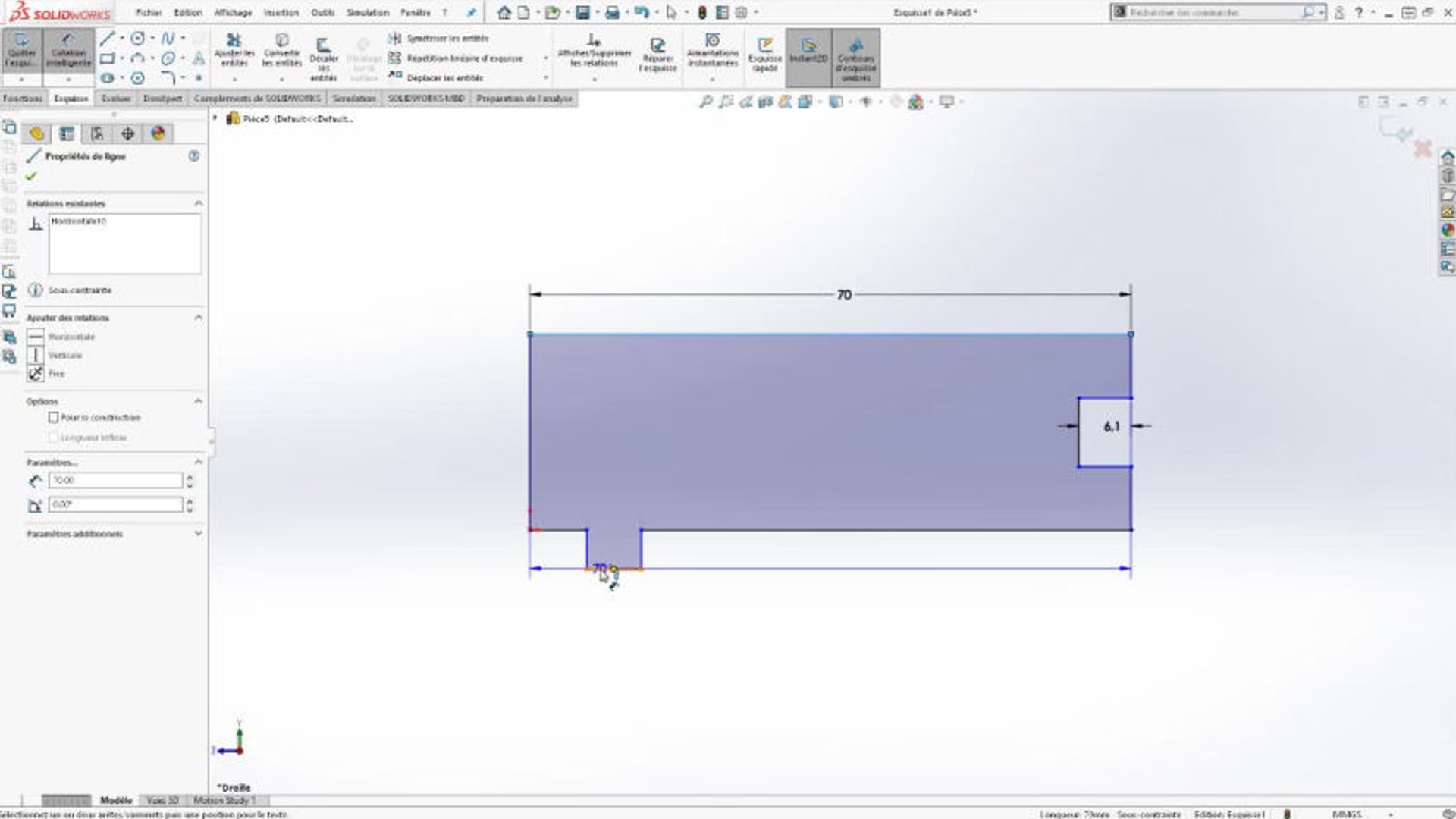The width and height of the screenshot is (1456, 819).
Task: Select the Circle sketch tool
Action: 137,38
